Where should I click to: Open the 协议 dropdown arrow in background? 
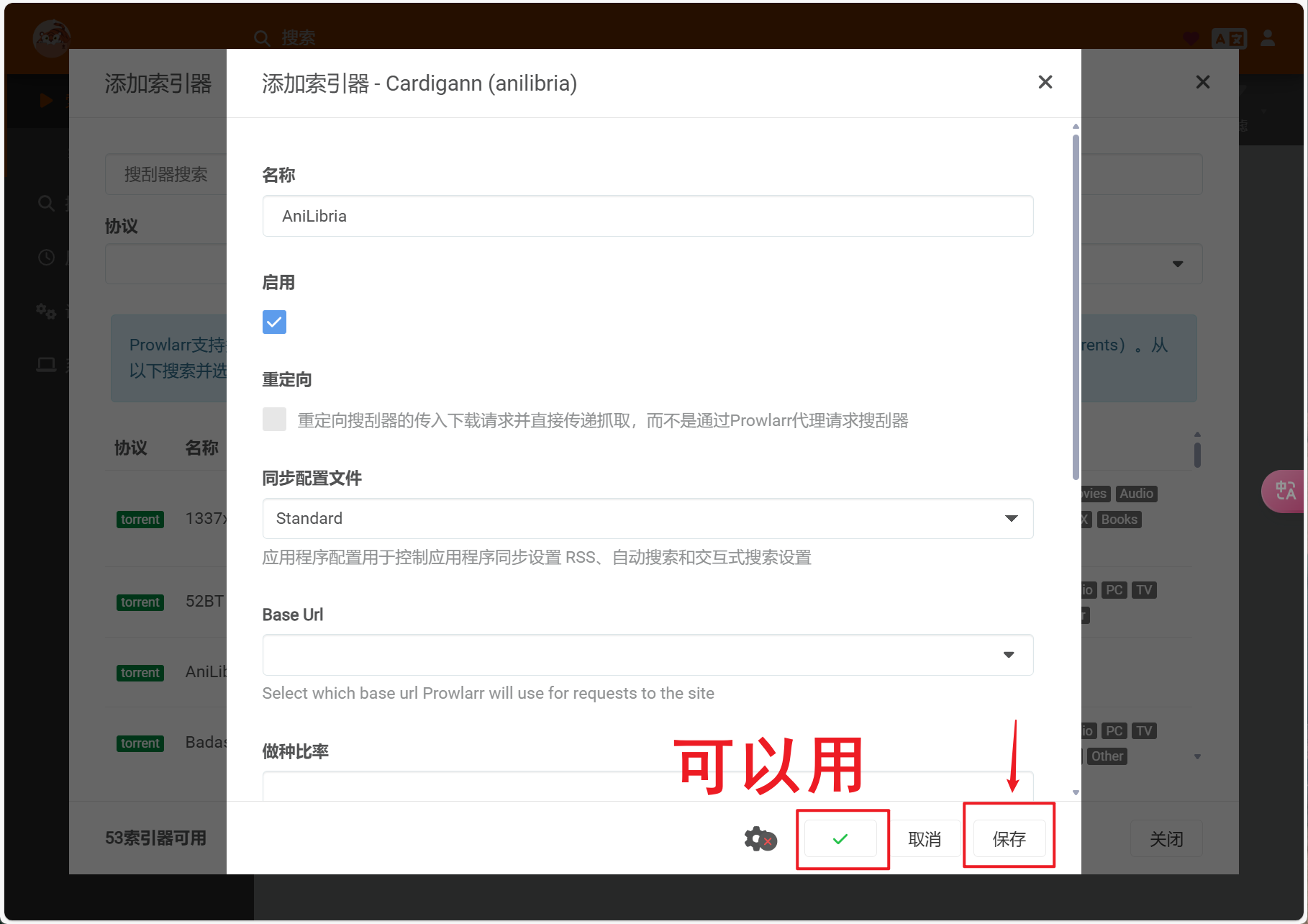coord(1178,264)
